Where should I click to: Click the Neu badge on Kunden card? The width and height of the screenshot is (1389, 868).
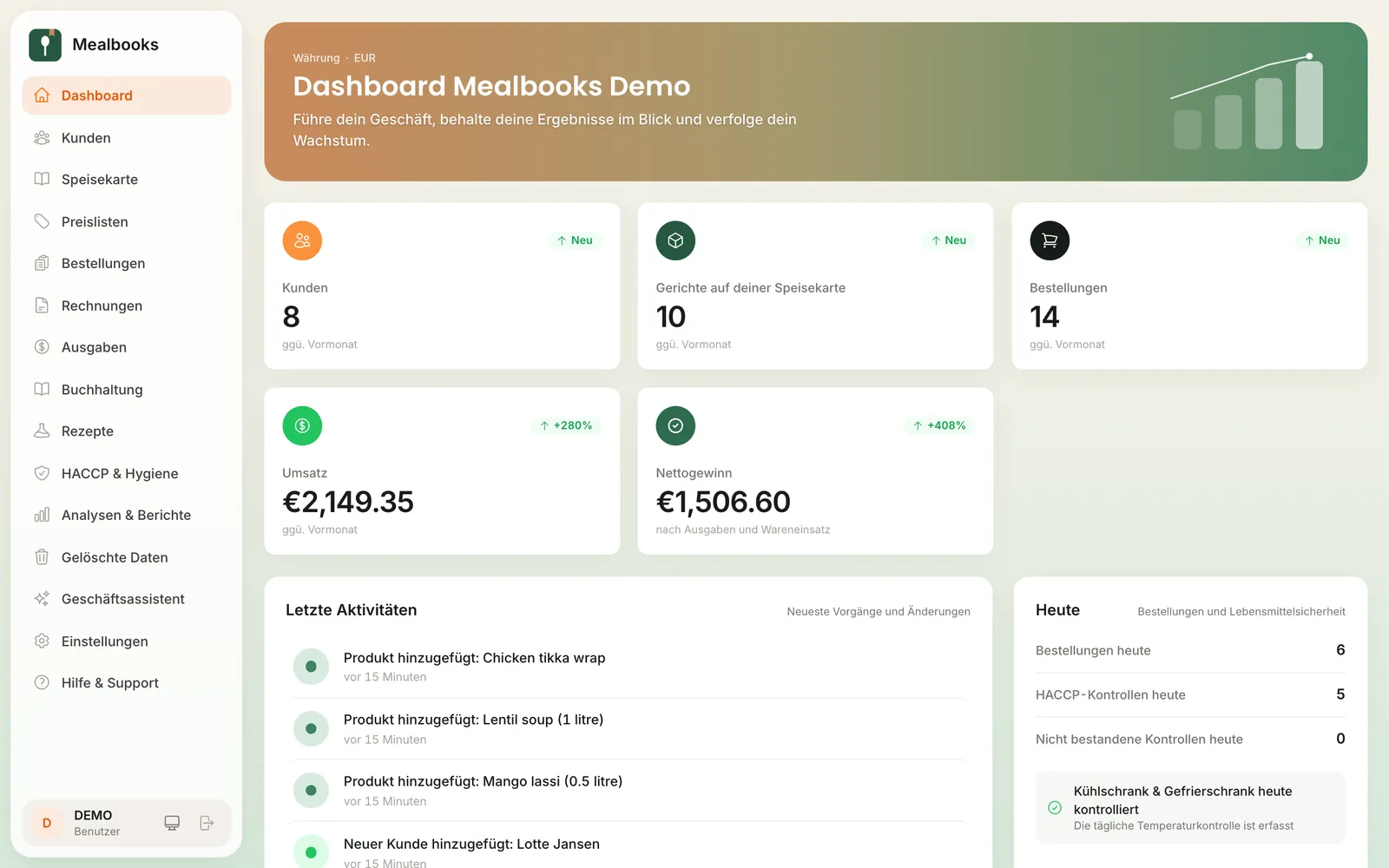pyautogui.click(x=575, y=240)
